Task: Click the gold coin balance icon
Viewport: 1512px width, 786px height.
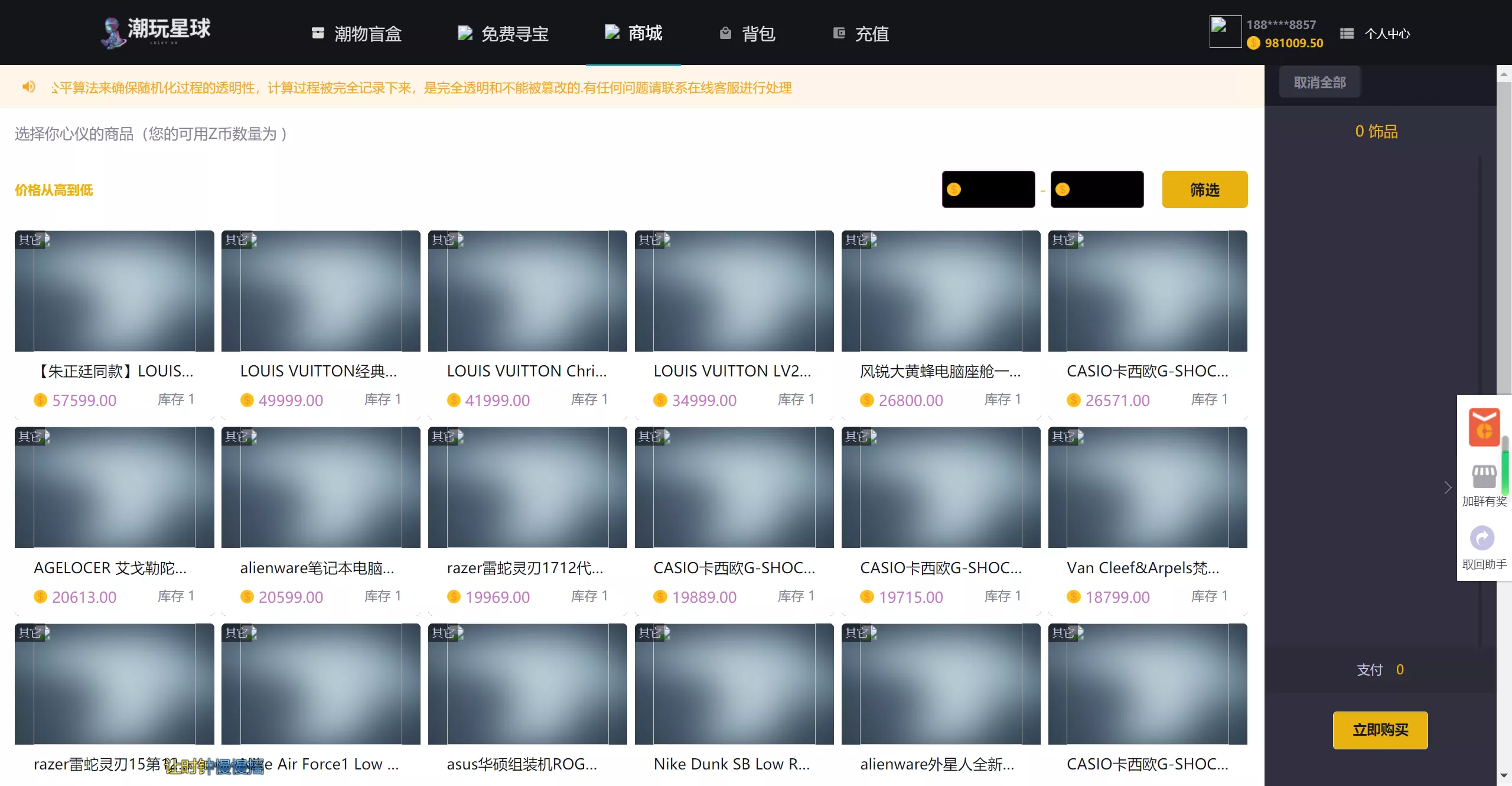Action: pyautogui.click(x=1253, y=43)
